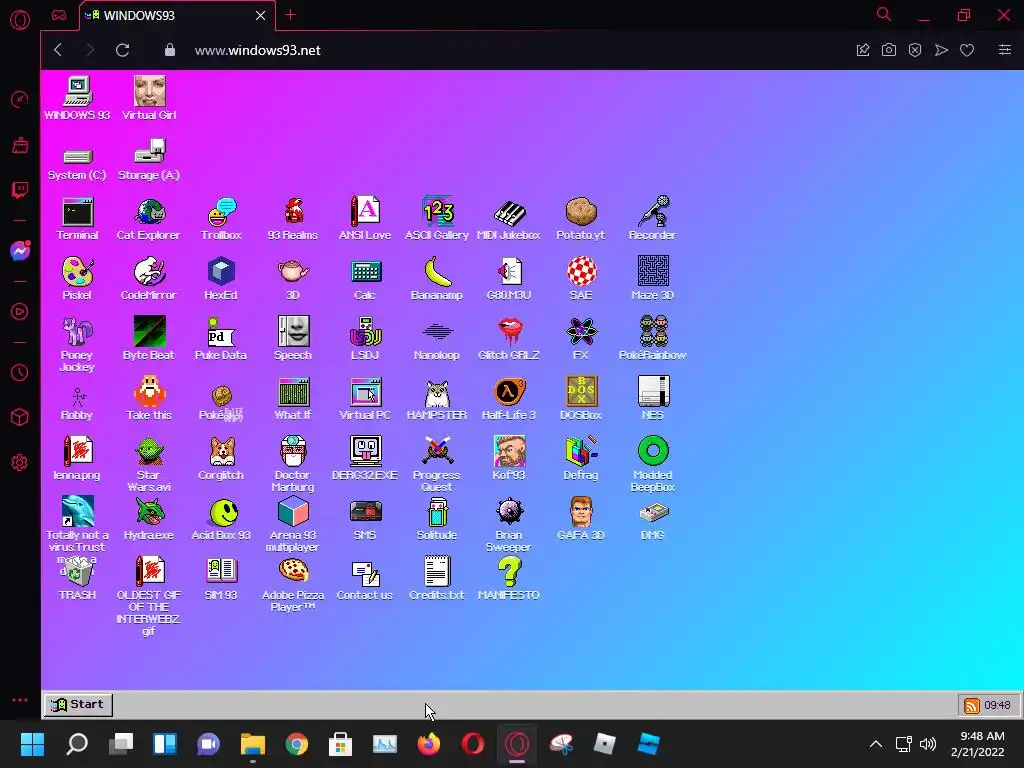Screen dimensions: 1024x768
Task: Search tabs using magnifier icon
Action: pos(884,14)
